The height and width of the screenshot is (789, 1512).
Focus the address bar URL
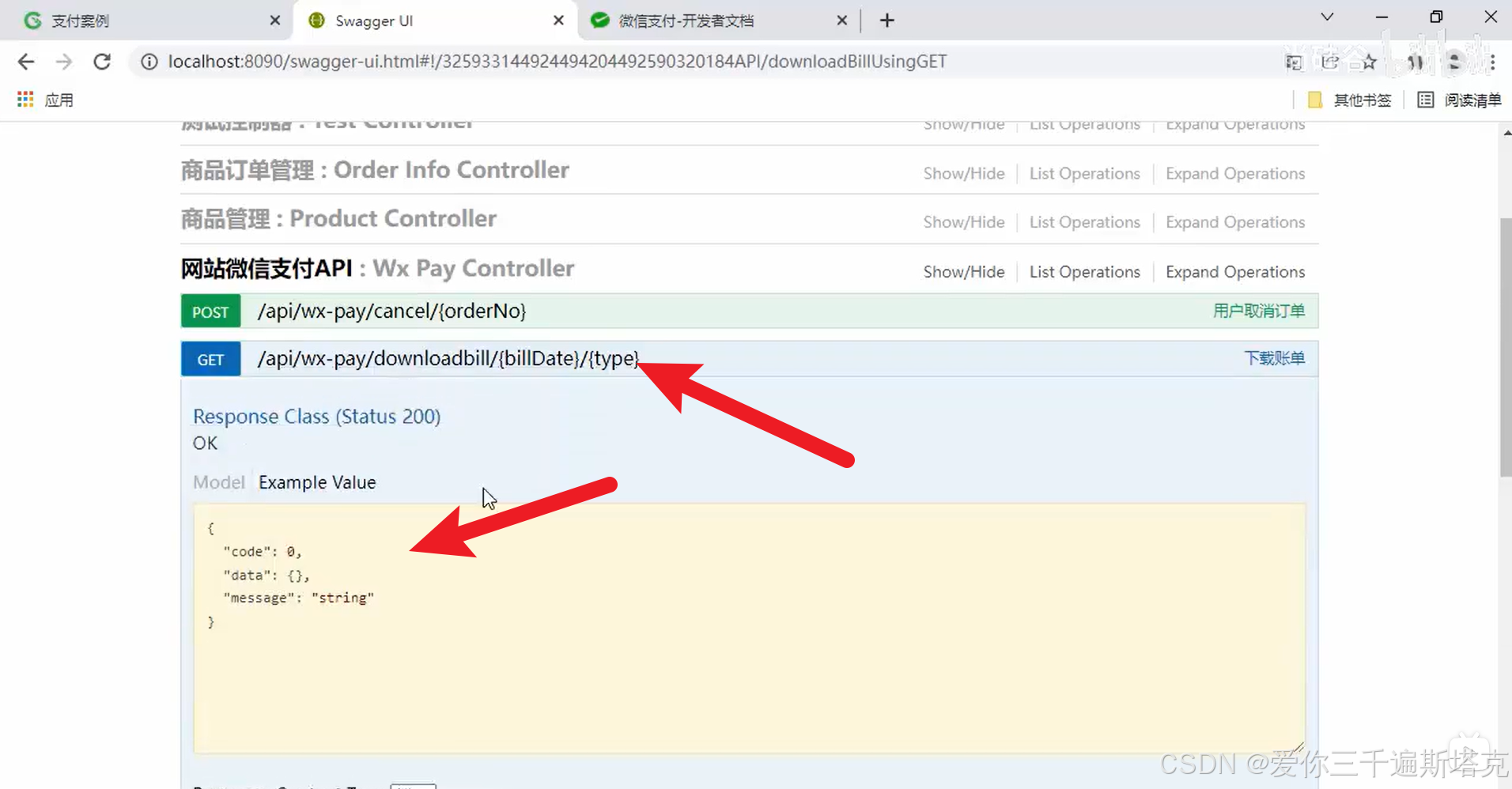click(x=557, y=62)
